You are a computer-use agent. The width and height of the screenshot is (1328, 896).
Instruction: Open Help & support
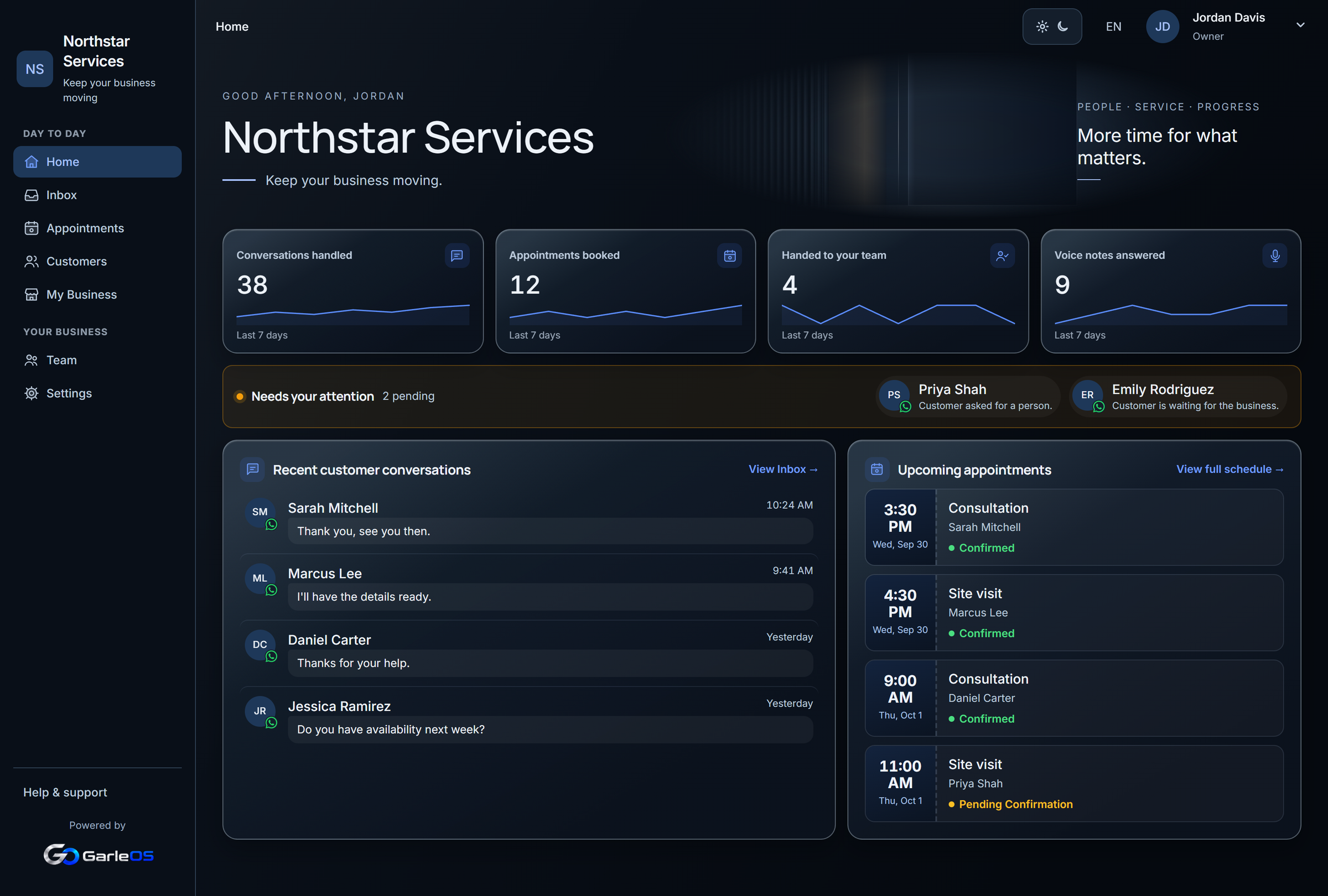[65, 792]
